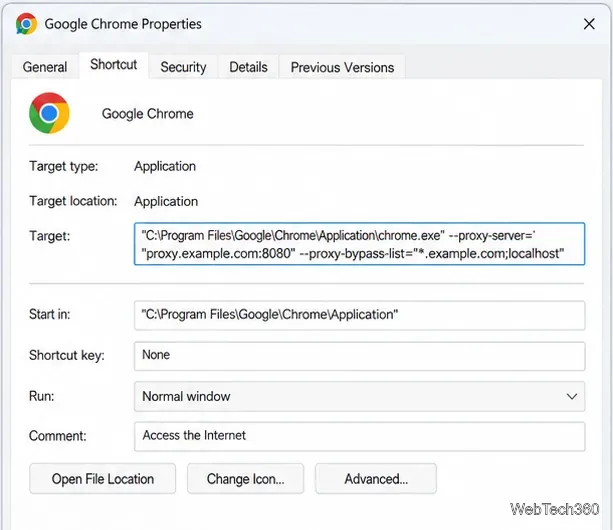Click the large Google Chrome logo icon
Viewport: 613px width, 530px height.
click(x=49, y=113)
